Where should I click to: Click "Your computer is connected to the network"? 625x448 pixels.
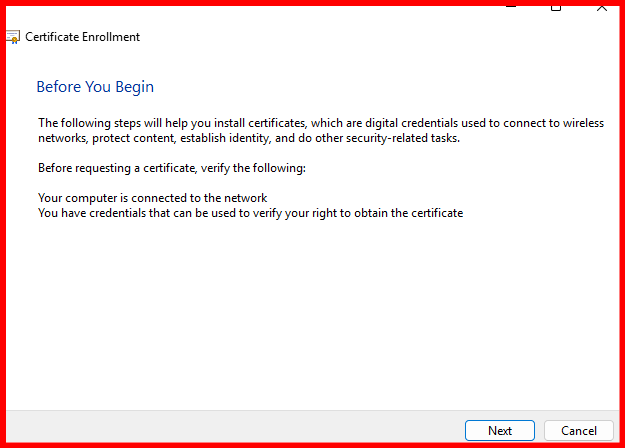[152, 197]
